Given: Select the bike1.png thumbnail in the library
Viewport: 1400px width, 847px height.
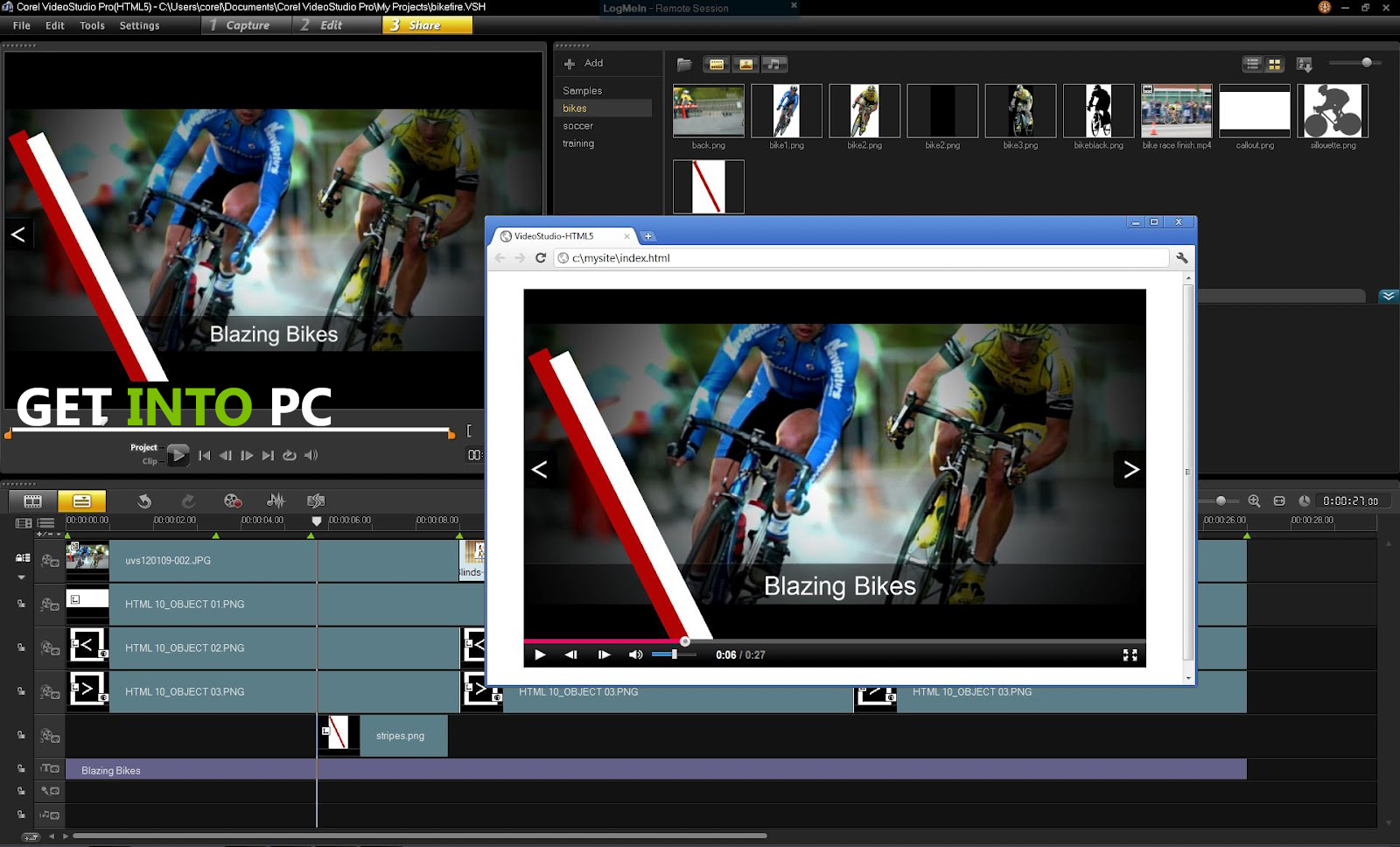Looking at the screenshot, I should 785,111.
